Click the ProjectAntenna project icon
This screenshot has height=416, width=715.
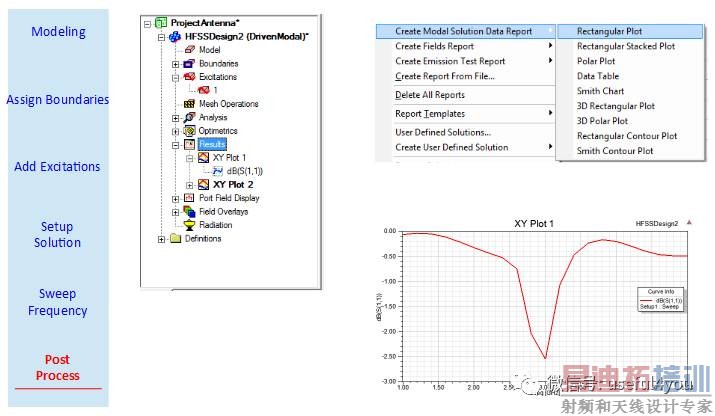pyautogui.click(x=161, y=23)
